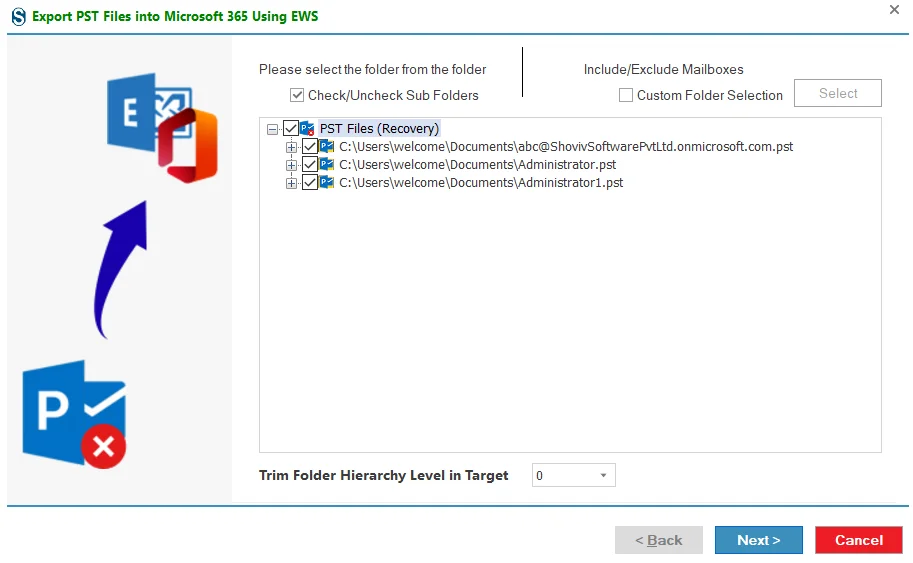Uncheck the PST Files (Recovery) root checkbox
Image resolution: width=913 pixels, height=563 pixels.
[x=291, y=129]
